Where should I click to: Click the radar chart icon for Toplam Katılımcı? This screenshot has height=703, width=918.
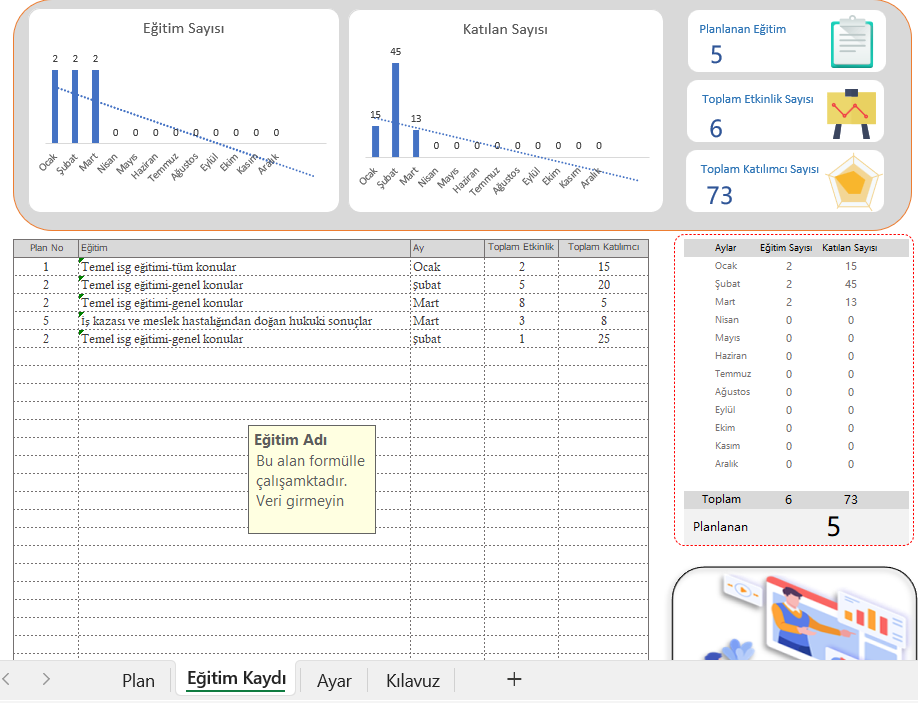click(853, 182)
